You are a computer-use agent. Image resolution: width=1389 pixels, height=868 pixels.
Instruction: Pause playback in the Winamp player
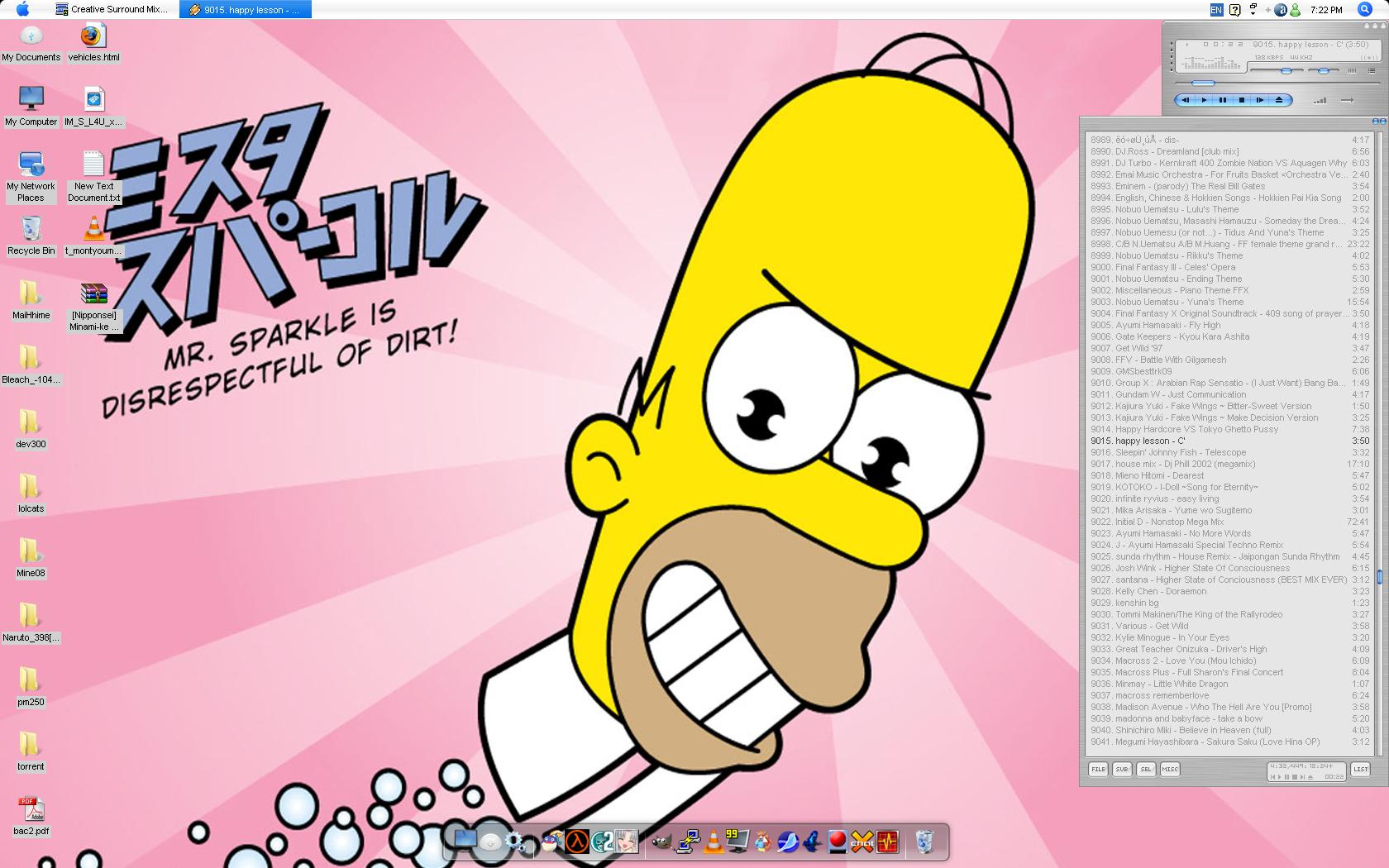point(1223,100)
